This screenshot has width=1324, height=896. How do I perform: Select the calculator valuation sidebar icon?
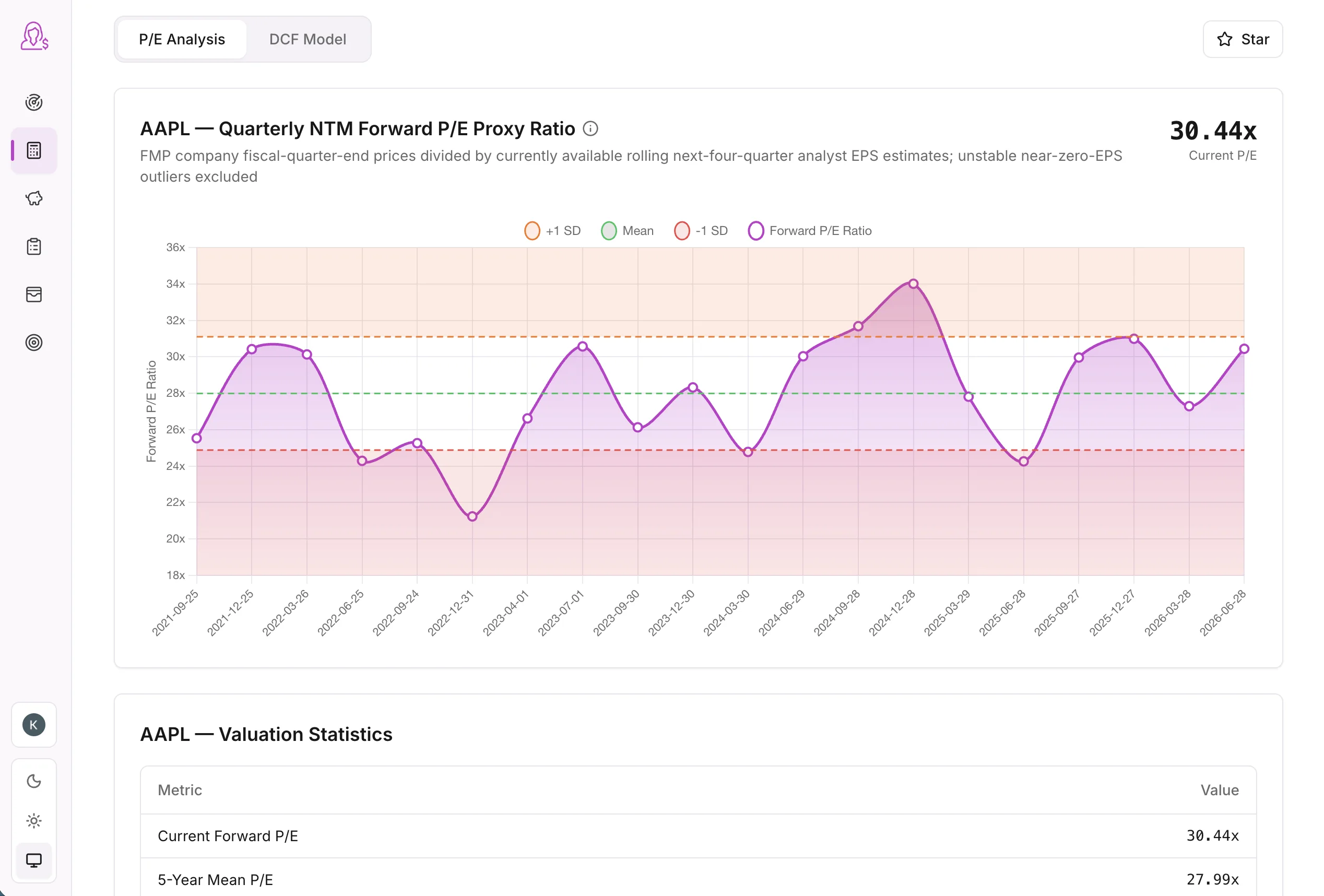34,150
